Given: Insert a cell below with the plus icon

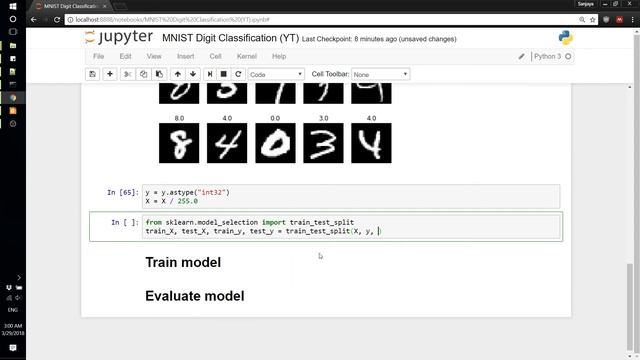Looking at the screenshot, I should (110, 74).
